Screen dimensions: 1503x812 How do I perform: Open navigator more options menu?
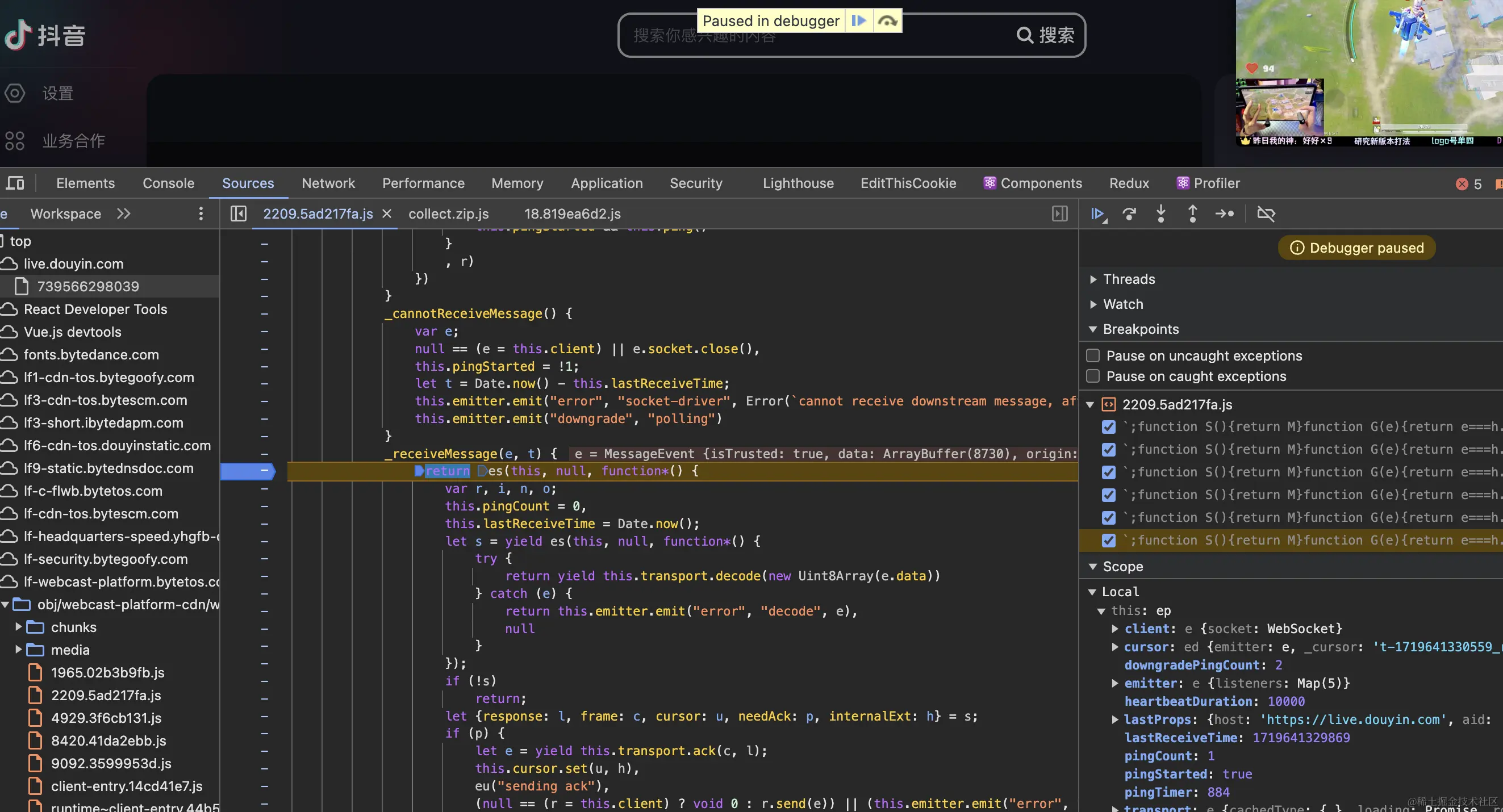pyautogui.click(x=201, y=214)
